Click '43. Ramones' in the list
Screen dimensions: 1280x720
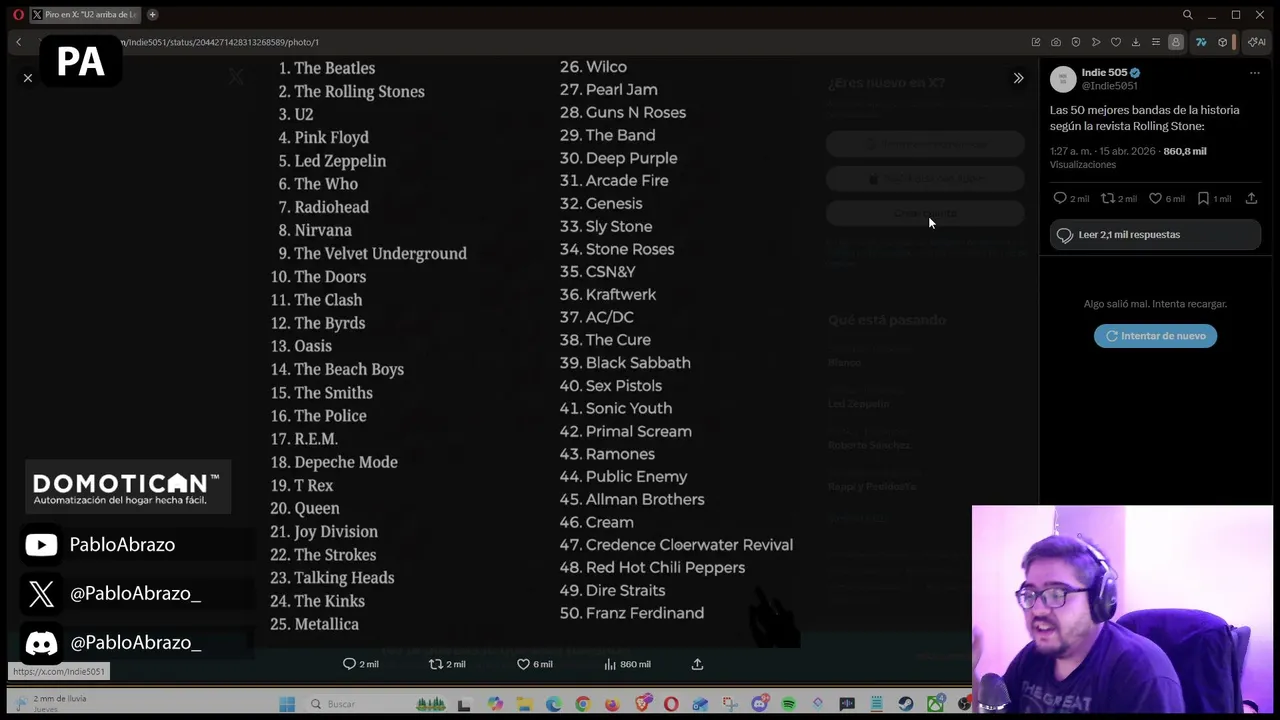click(607, 454)
